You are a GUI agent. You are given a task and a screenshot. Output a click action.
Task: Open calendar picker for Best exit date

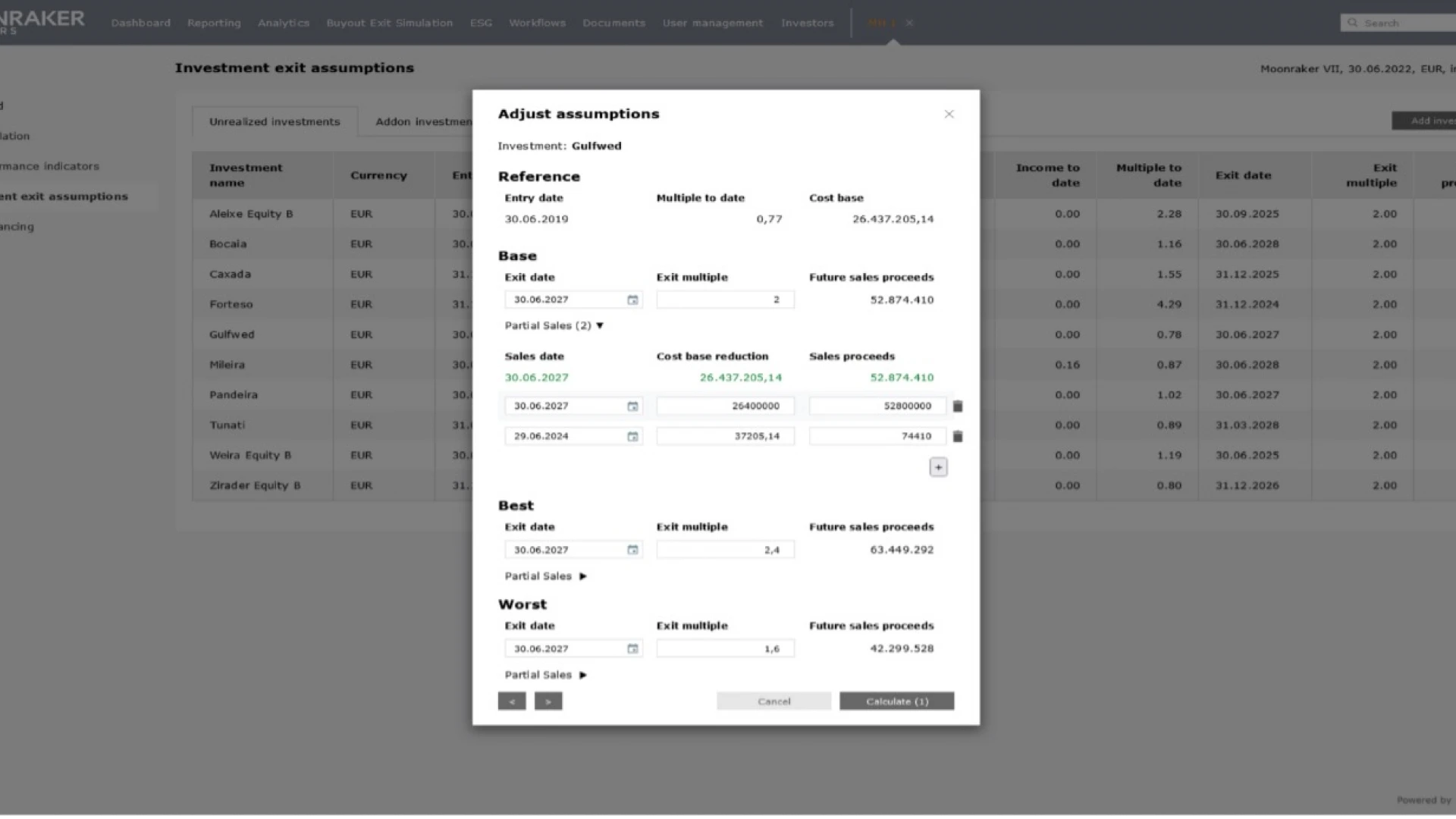632,550
